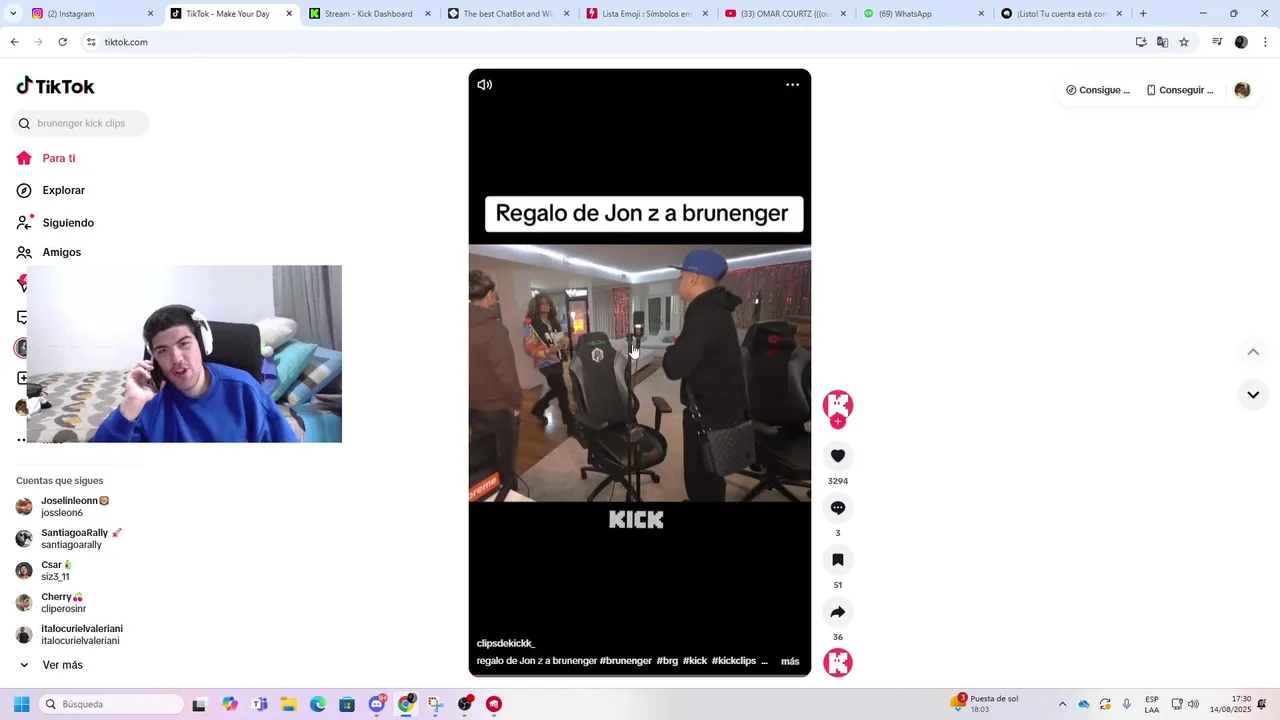This screenshot has height=720, width=1280.
Task: Reload the TikTok page
Action: coord(62,42)
